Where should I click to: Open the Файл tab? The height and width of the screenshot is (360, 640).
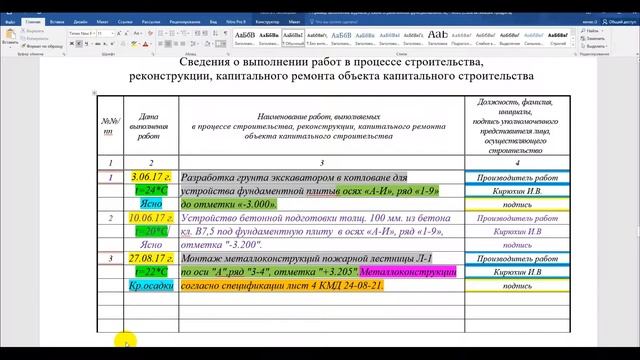pos(10,22)
